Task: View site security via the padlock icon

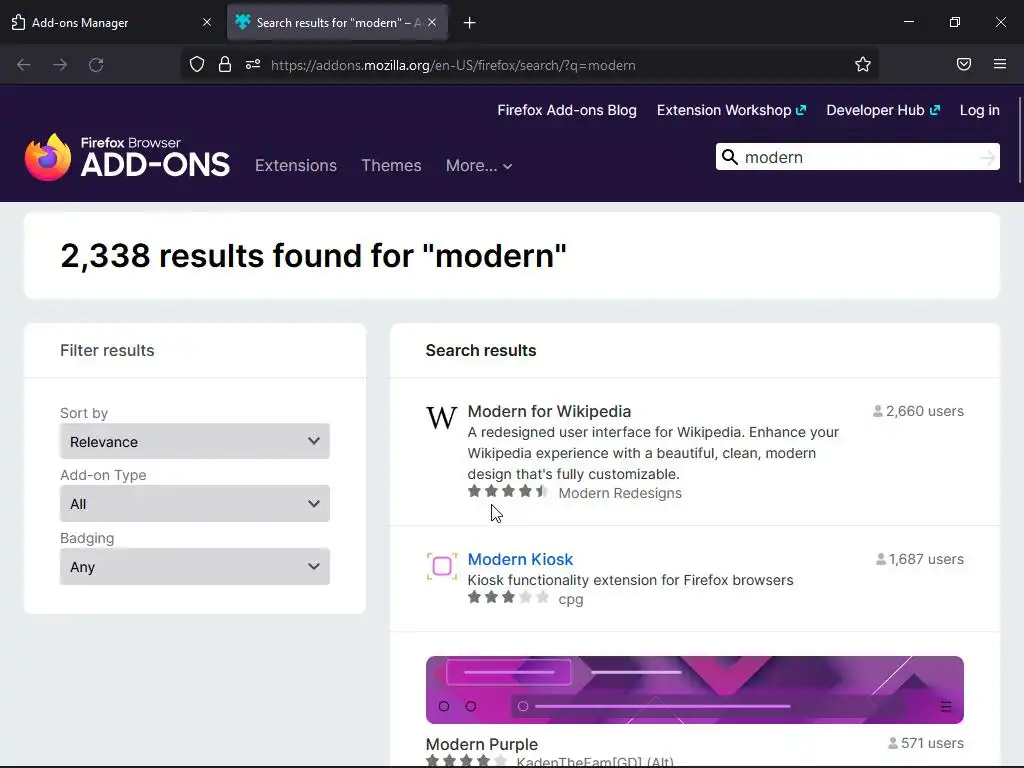Action: [x=225, y=65]
